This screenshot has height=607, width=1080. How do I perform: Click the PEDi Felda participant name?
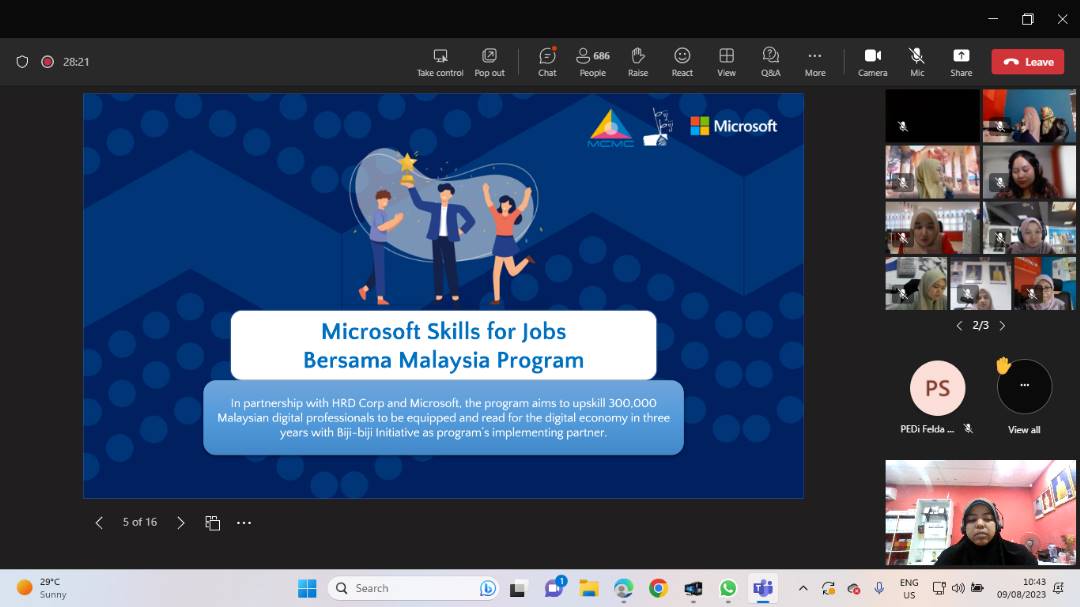927,429
